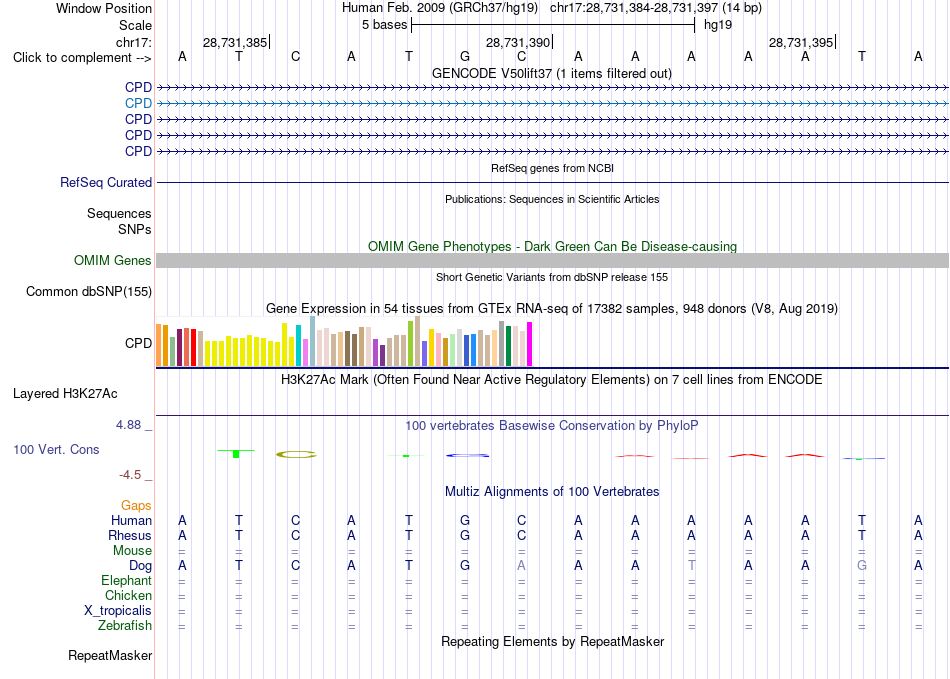The width and height of the screenshot is (950, 679).
Task: Click the light-blue CPD transcript label
Action: (138, 104)
